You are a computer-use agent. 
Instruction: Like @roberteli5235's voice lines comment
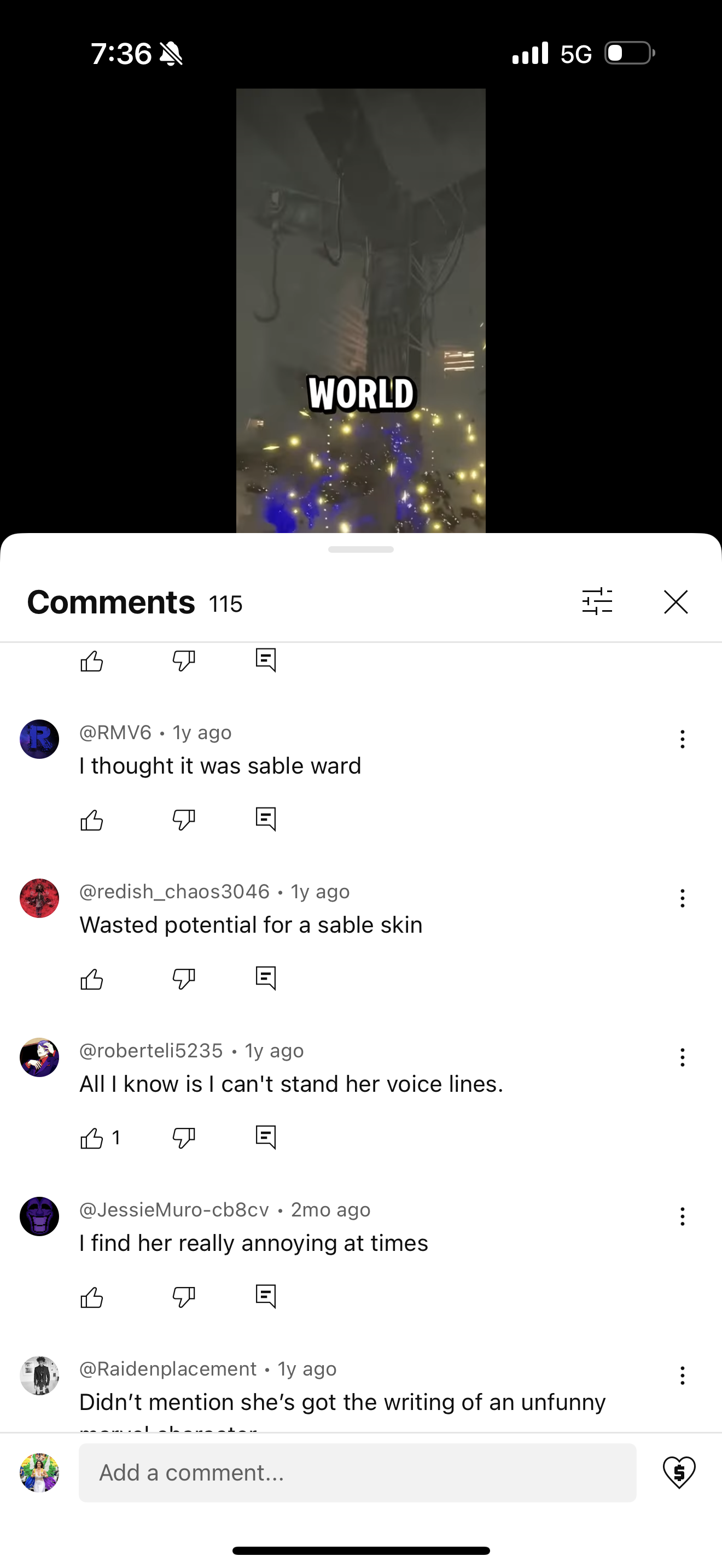click(x=92, y=1138)
